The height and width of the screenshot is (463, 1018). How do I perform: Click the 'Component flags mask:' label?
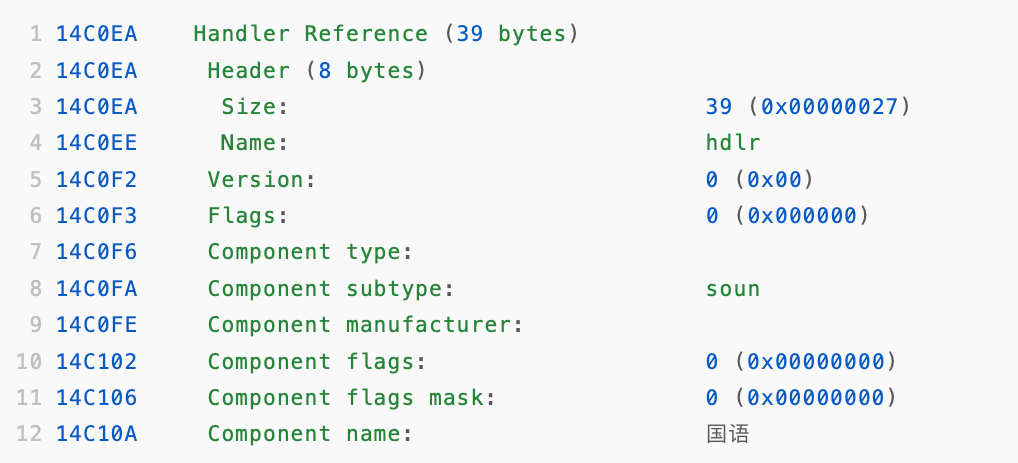coord(352,397)
